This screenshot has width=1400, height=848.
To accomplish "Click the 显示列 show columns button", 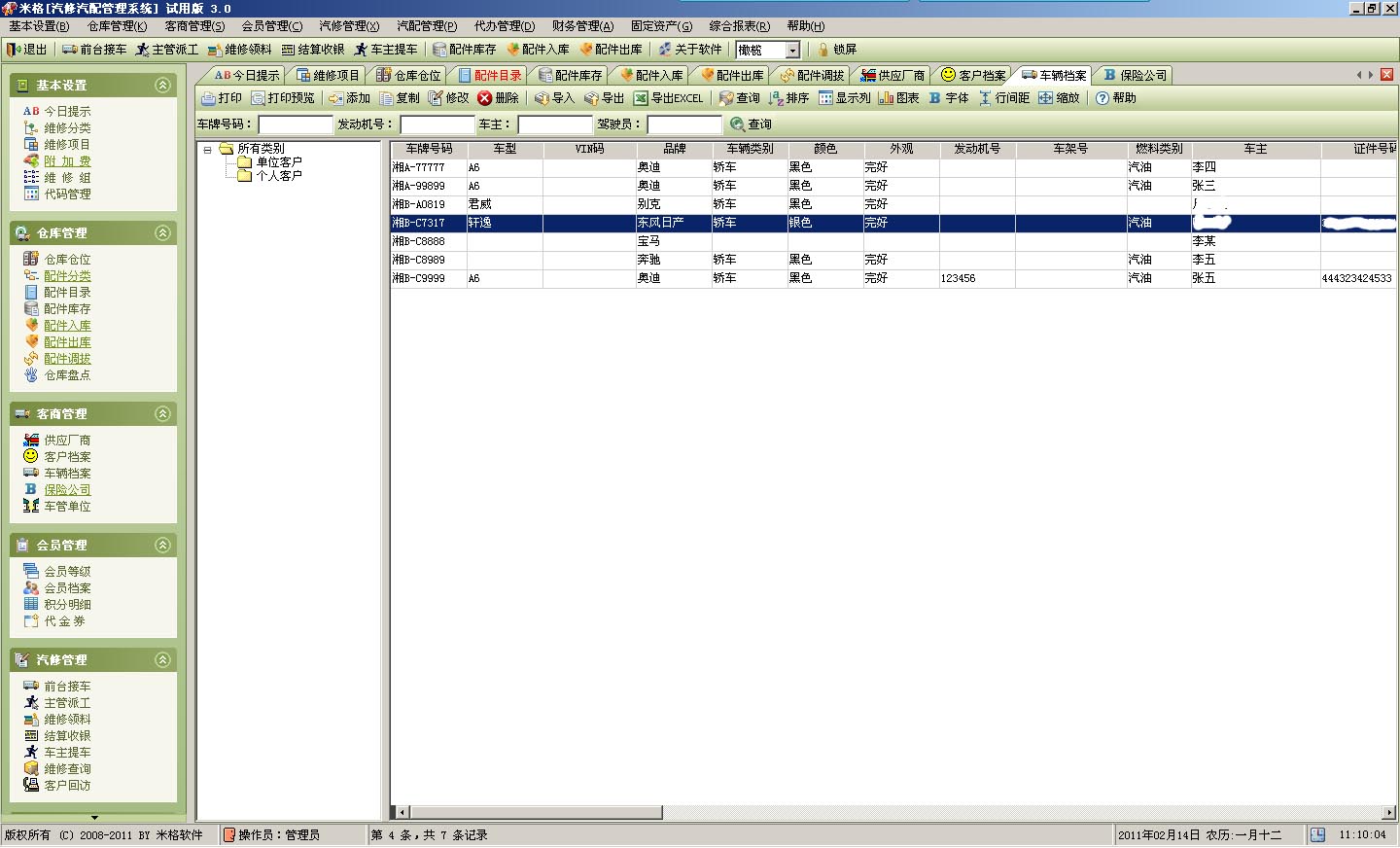I will click(x=844, y=98).
